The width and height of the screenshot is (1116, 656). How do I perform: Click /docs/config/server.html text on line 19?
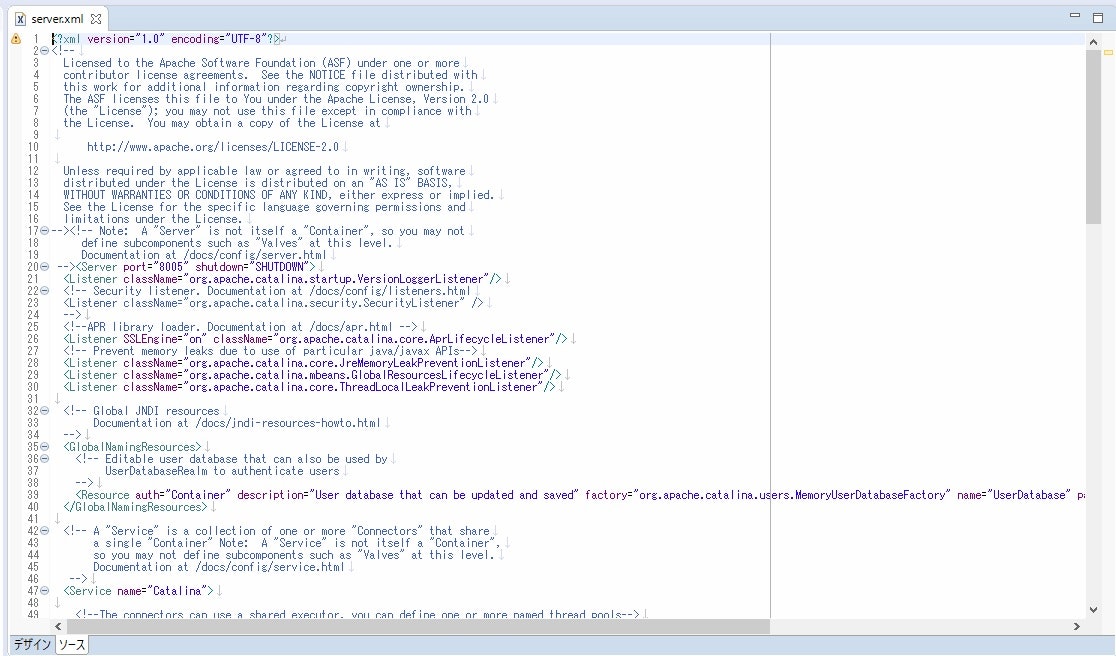pyautogui.click(x=255, y=255)
